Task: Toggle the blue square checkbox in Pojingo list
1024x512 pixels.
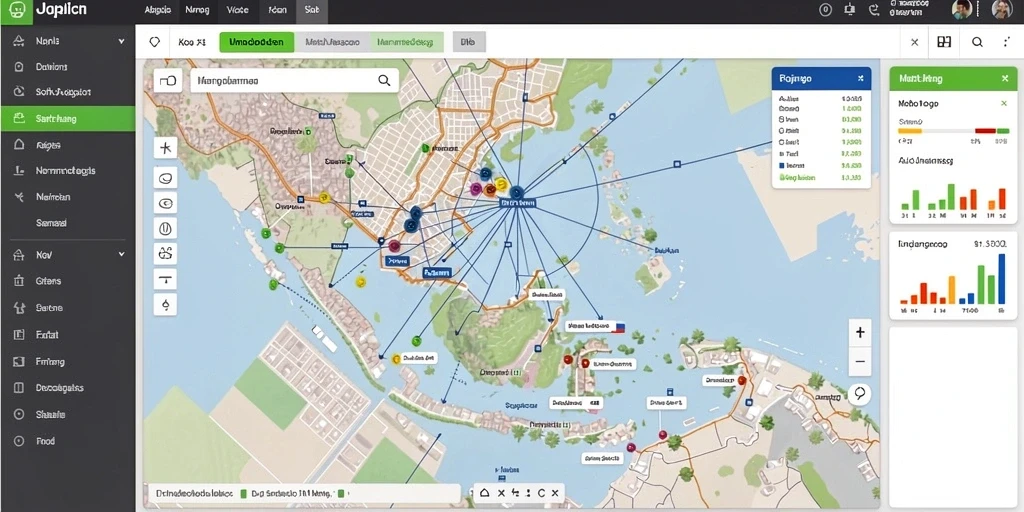Action: pyautogui.click(x=782, y=166)
